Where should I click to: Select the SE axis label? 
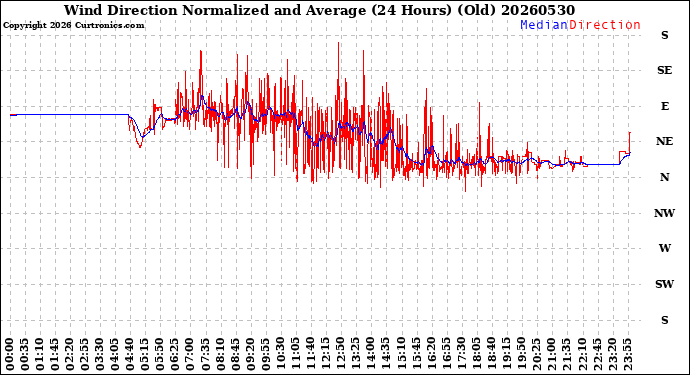(664, 70)
